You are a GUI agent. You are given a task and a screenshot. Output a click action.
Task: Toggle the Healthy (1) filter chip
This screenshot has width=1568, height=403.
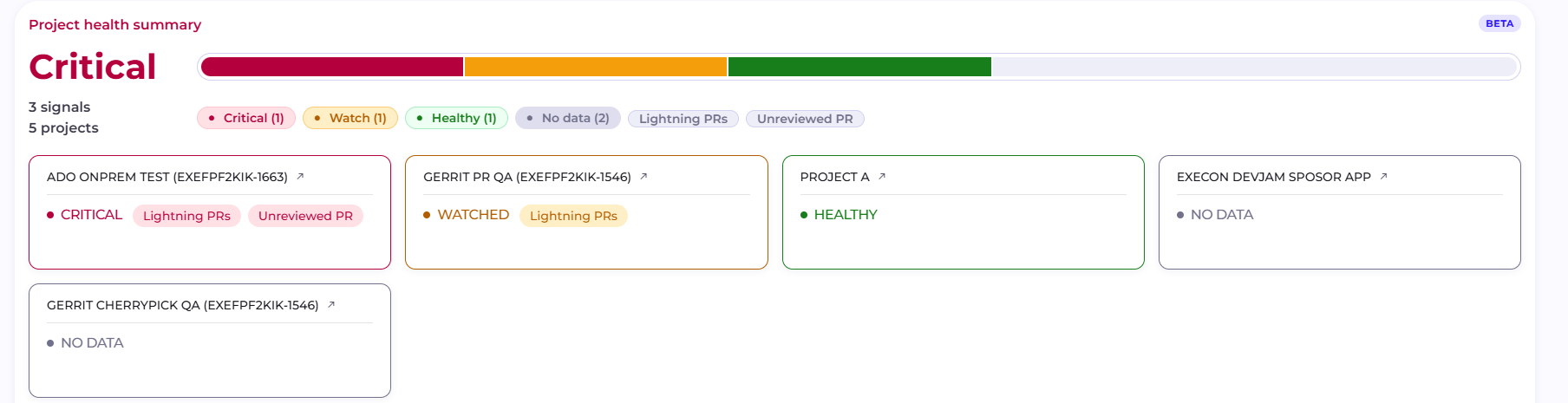pyautogui.click(x=456, y=118)
